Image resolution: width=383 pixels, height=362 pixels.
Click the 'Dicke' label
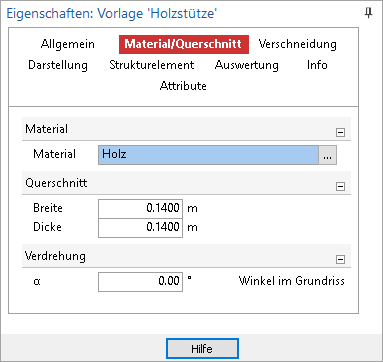(x=47, y=227)
